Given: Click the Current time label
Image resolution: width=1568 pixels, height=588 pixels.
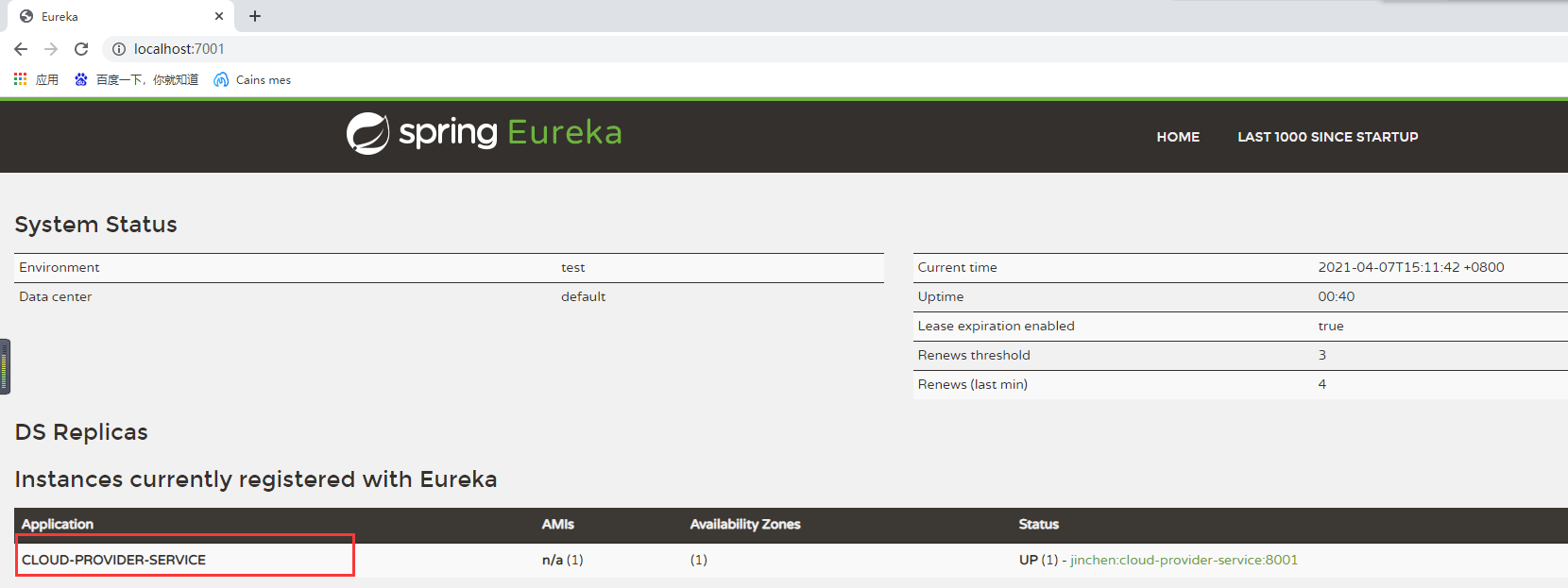Looking at the screenshot, I should (x=958, y=267).
